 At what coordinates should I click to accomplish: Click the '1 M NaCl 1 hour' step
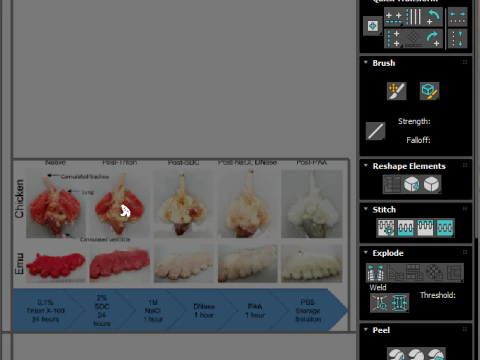153,311
